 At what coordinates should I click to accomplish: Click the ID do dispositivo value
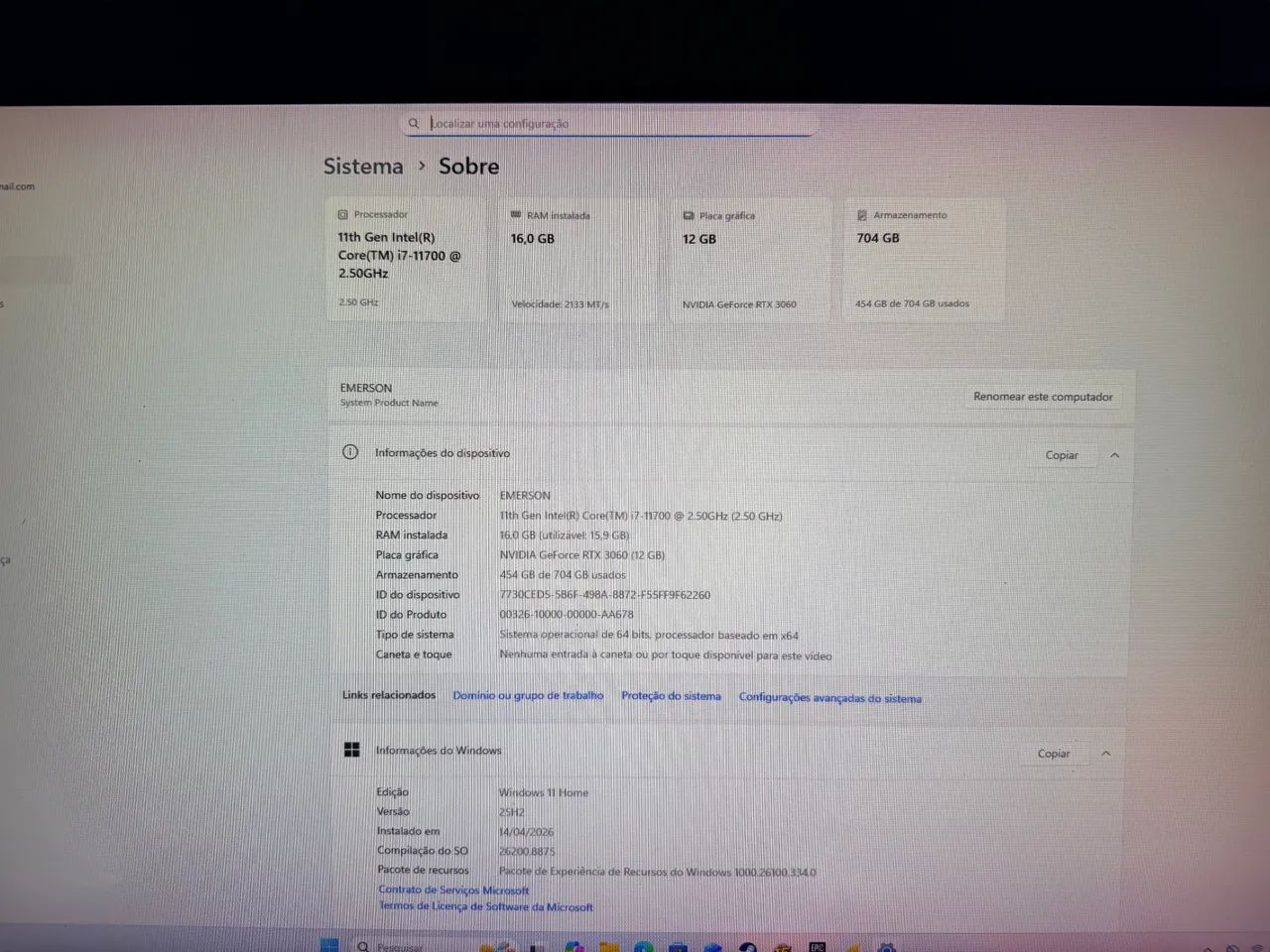click(605, 595)
